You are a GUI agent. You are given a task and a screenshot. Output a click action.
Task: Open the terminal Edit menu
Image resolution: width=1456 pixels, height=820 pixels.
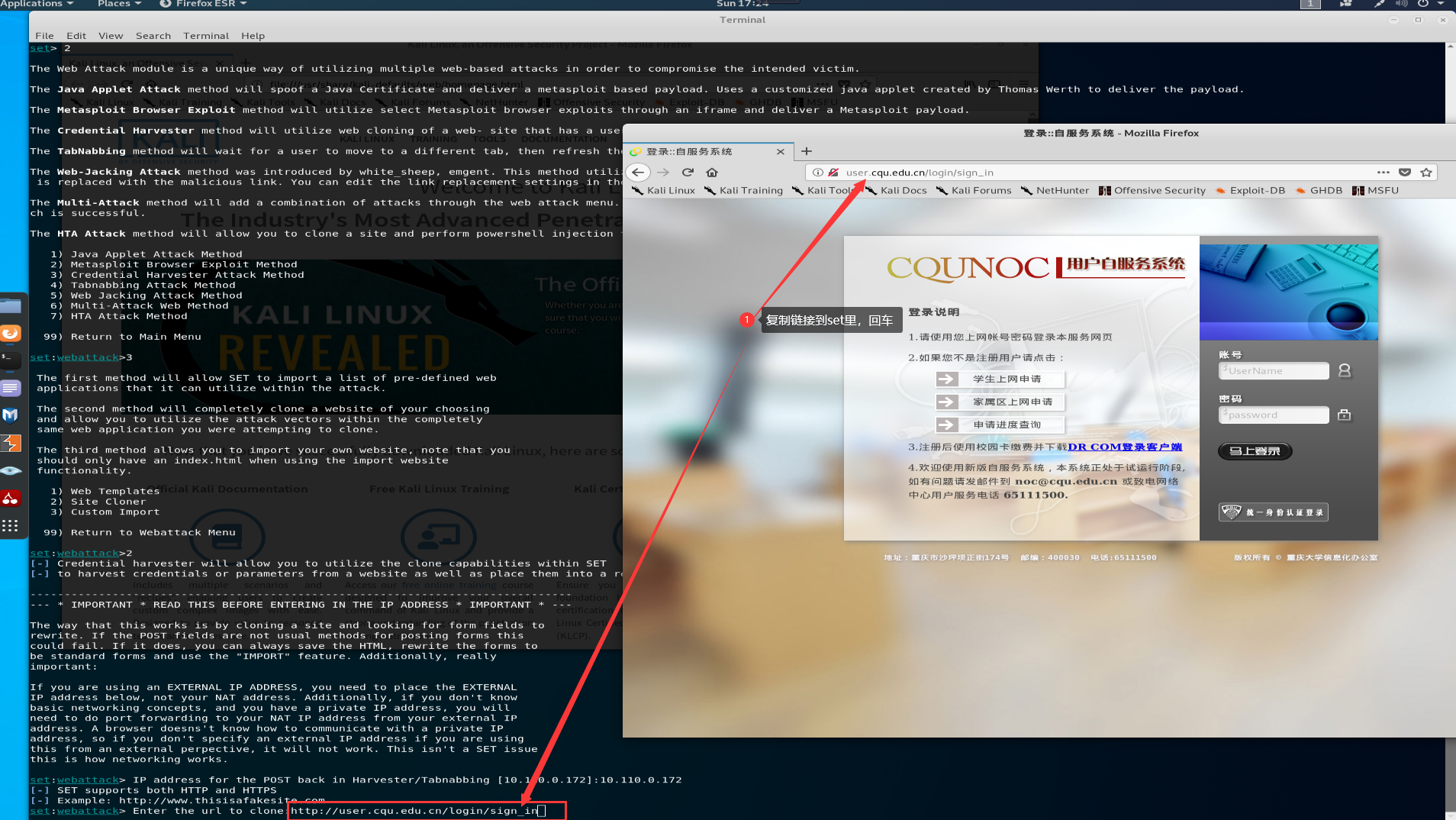click(76, 36)
